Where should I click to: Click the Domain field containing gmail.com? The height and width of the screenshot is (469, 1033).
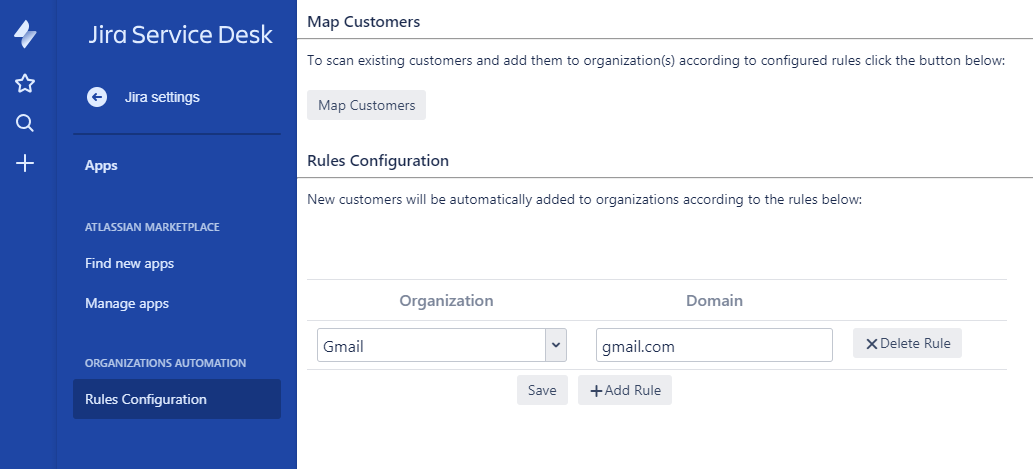[714, 346]
